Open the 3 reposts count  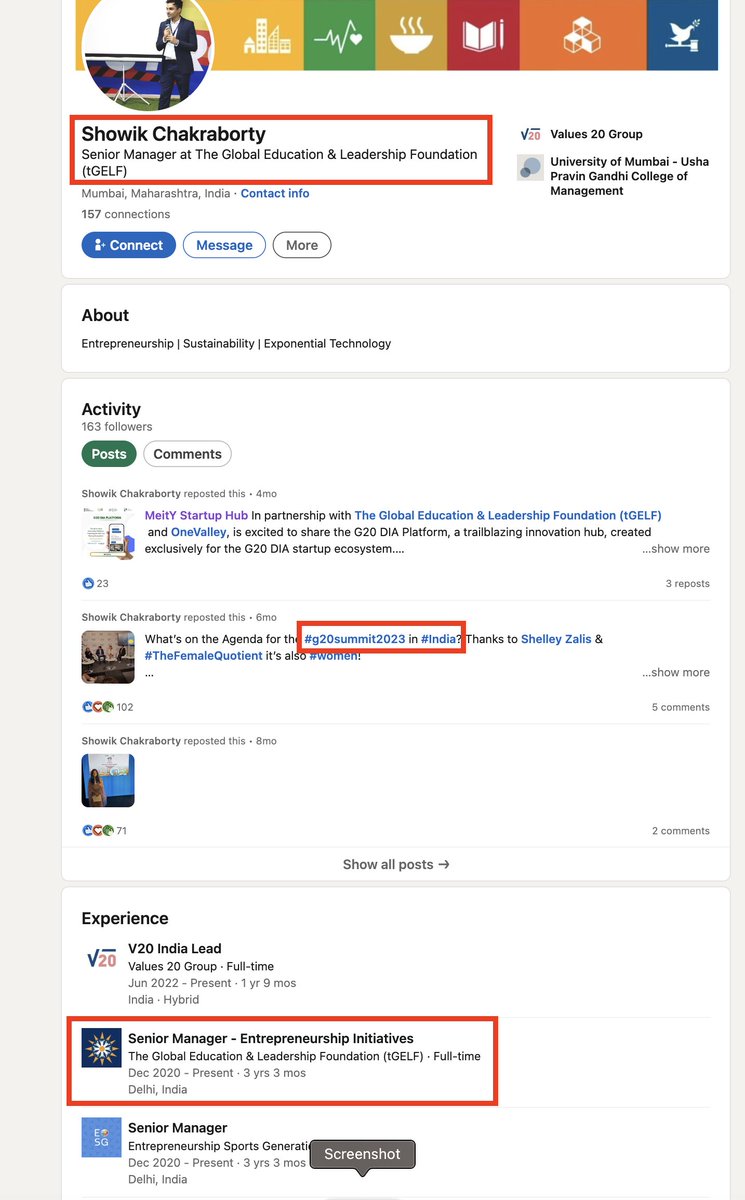[687, 583]
